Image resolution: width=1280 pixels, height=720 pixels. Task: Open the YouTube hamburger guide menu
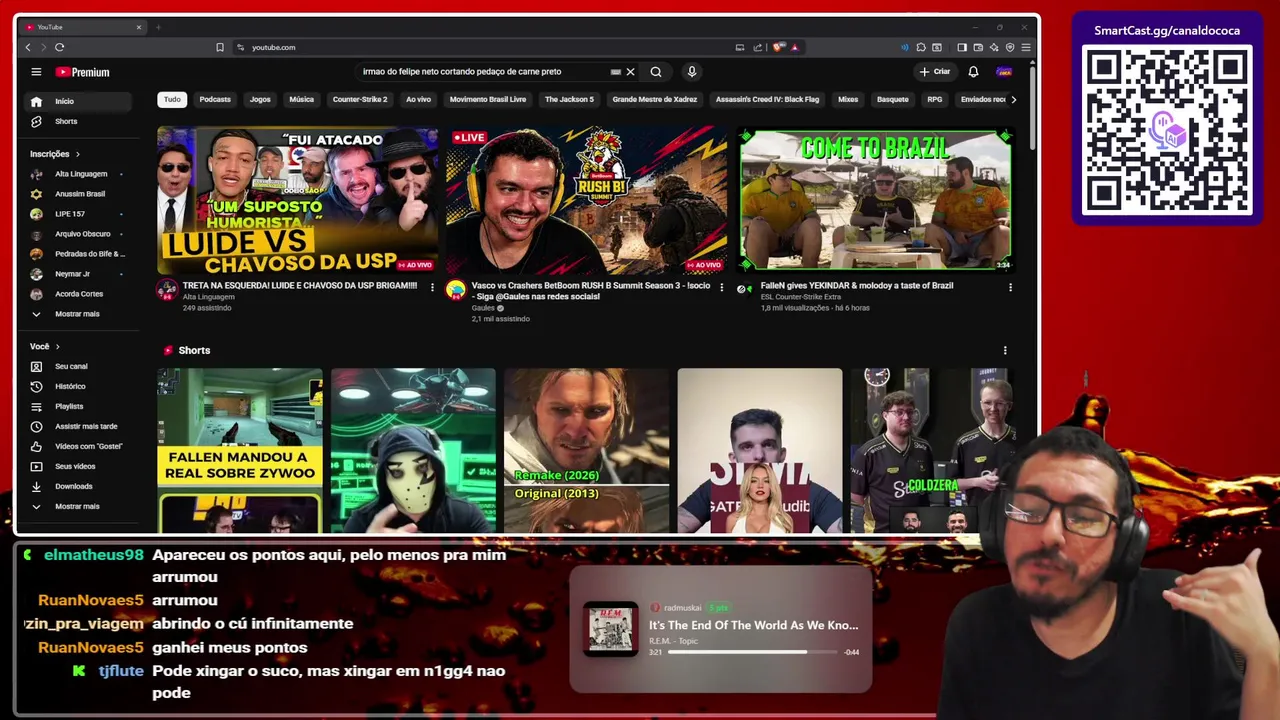[x=36, y=72]
